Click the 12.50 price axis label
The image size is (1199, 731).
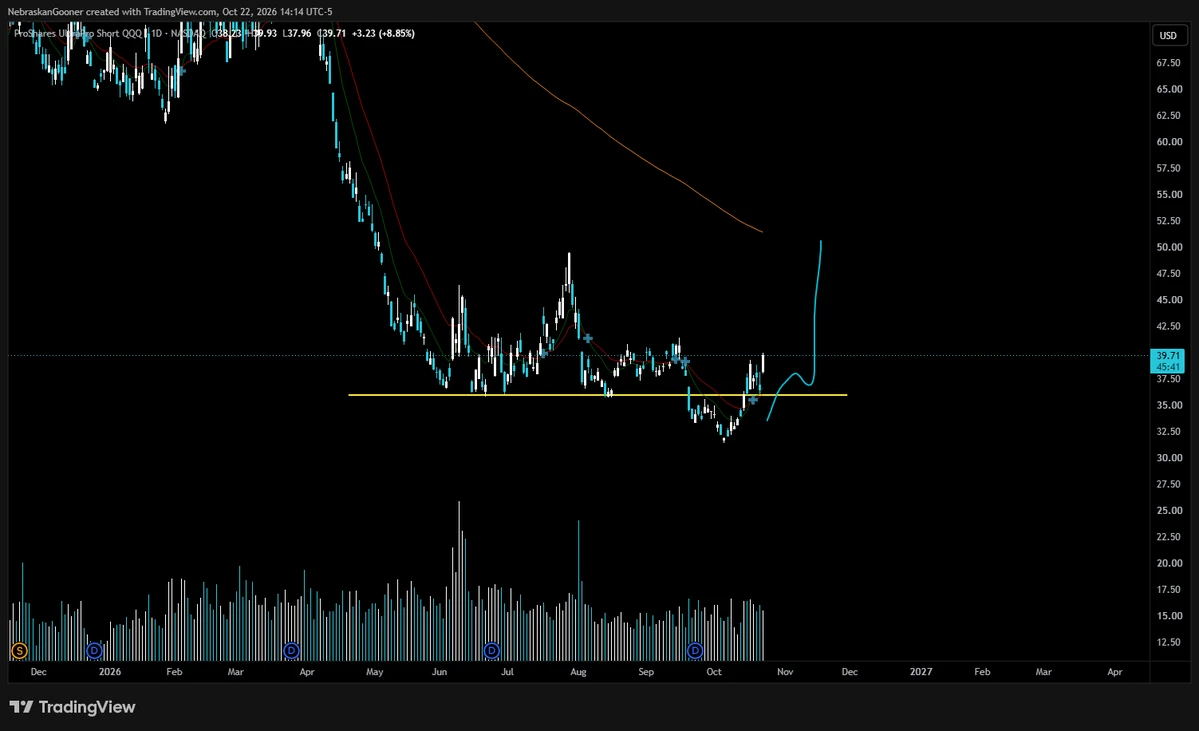coord(1168,642)
